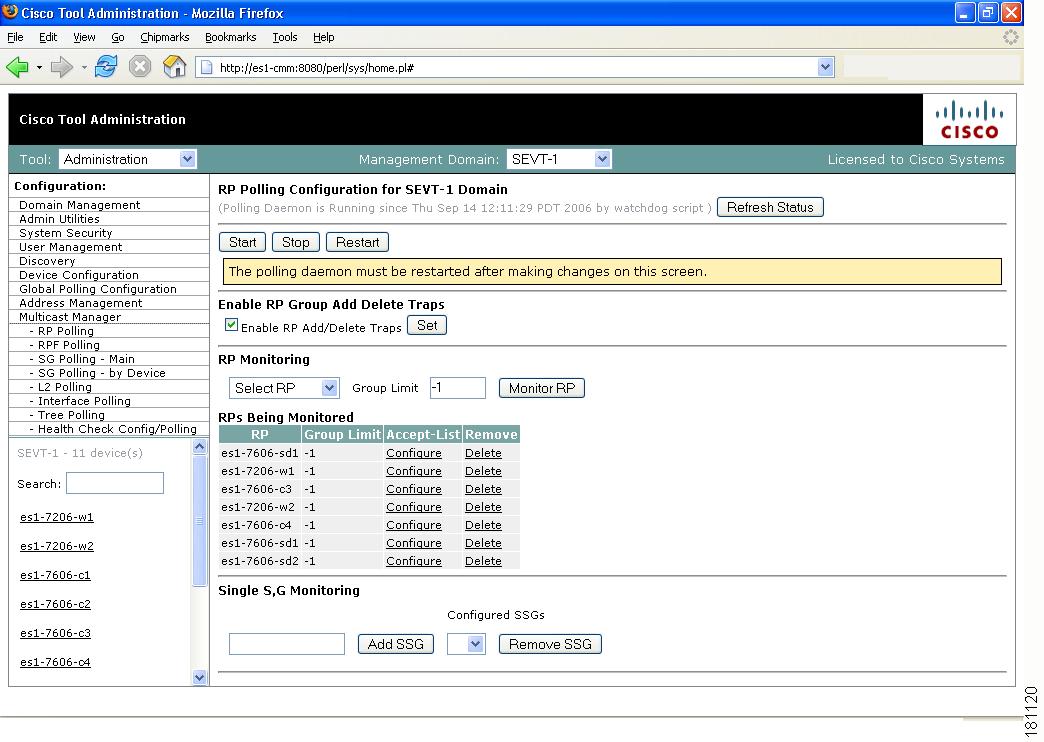This screenshot has height=742, width=1044.
Task: Click the Start polling daemon button
Action: click(242, 242)
